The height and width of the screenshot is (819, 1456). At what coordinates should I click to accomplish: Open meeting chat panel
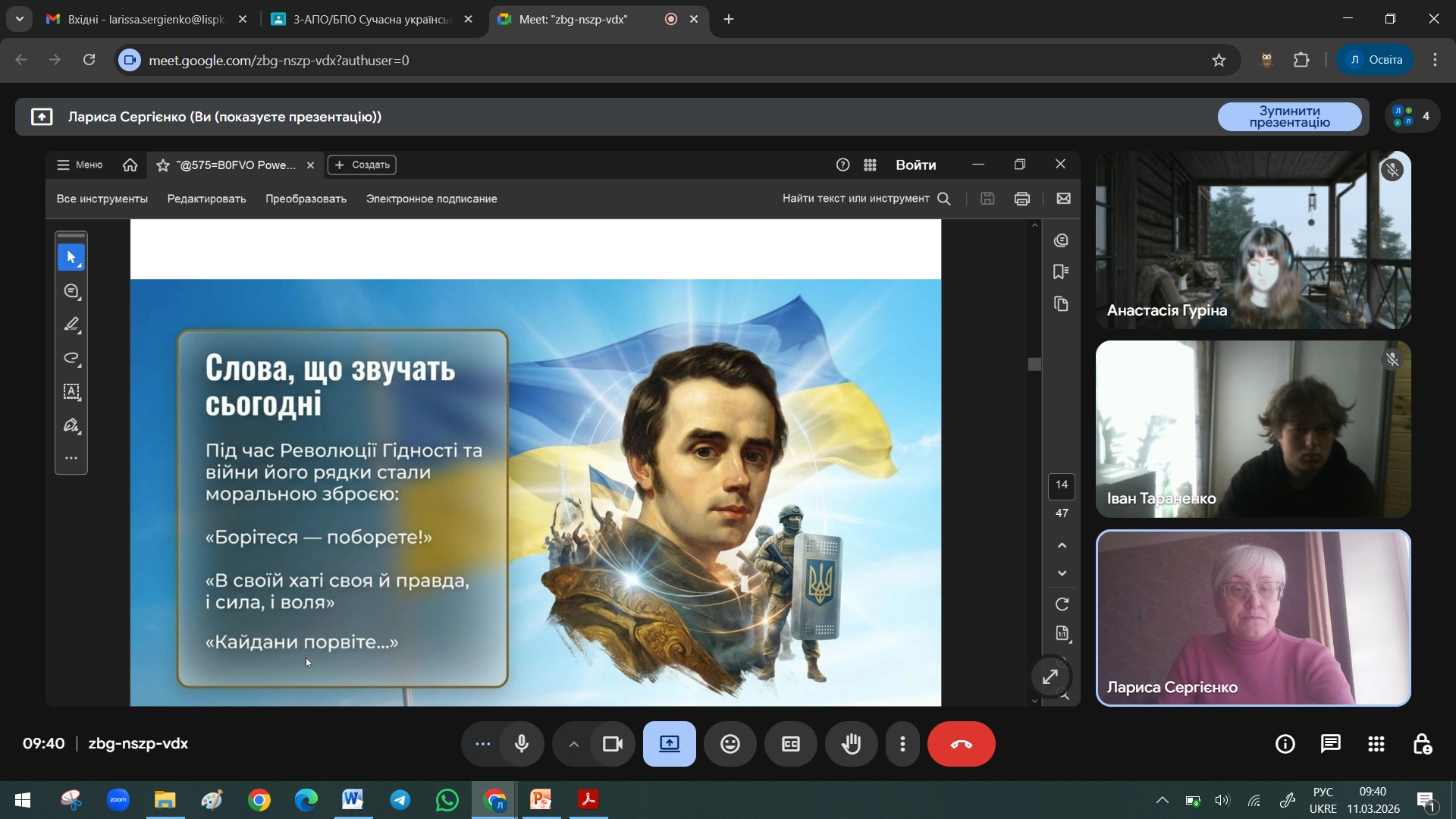(x=1330, y=744)
